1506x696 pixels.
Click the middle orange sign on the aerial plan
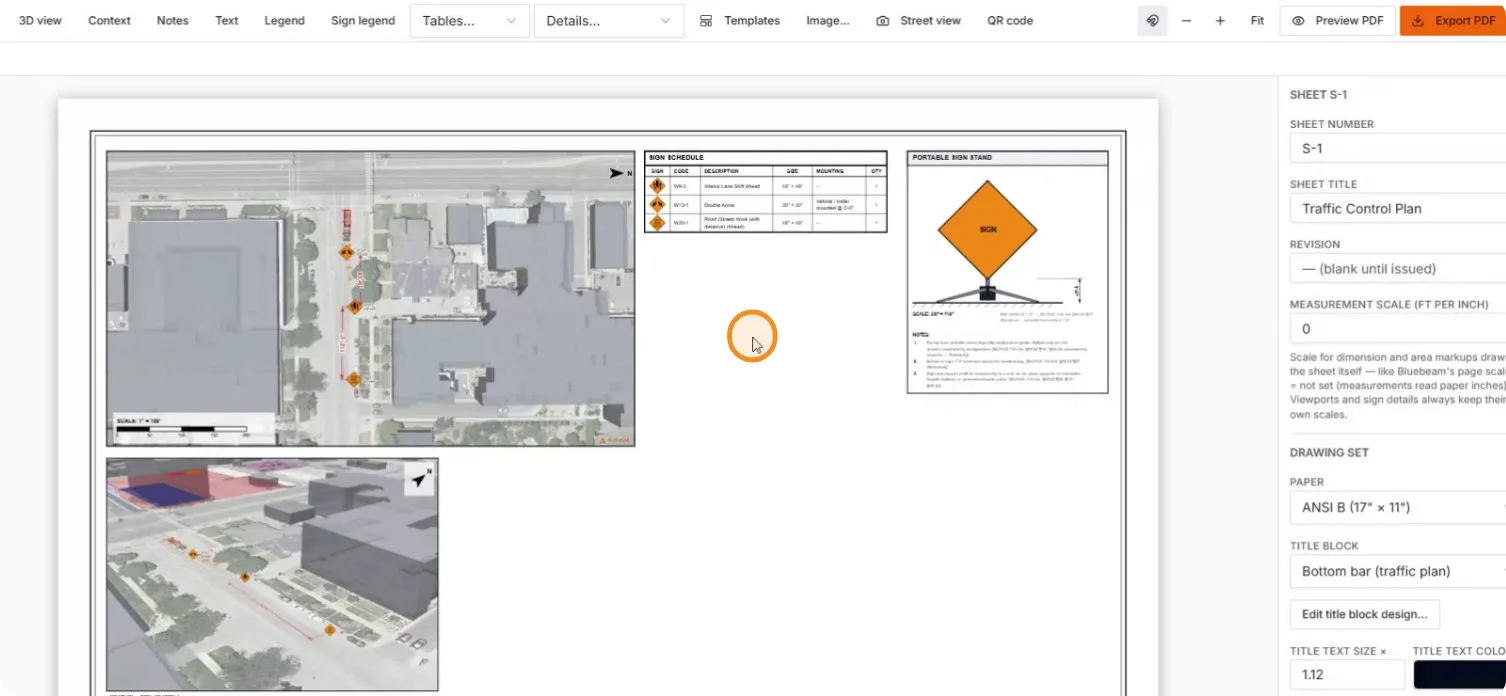pos(354,306)
